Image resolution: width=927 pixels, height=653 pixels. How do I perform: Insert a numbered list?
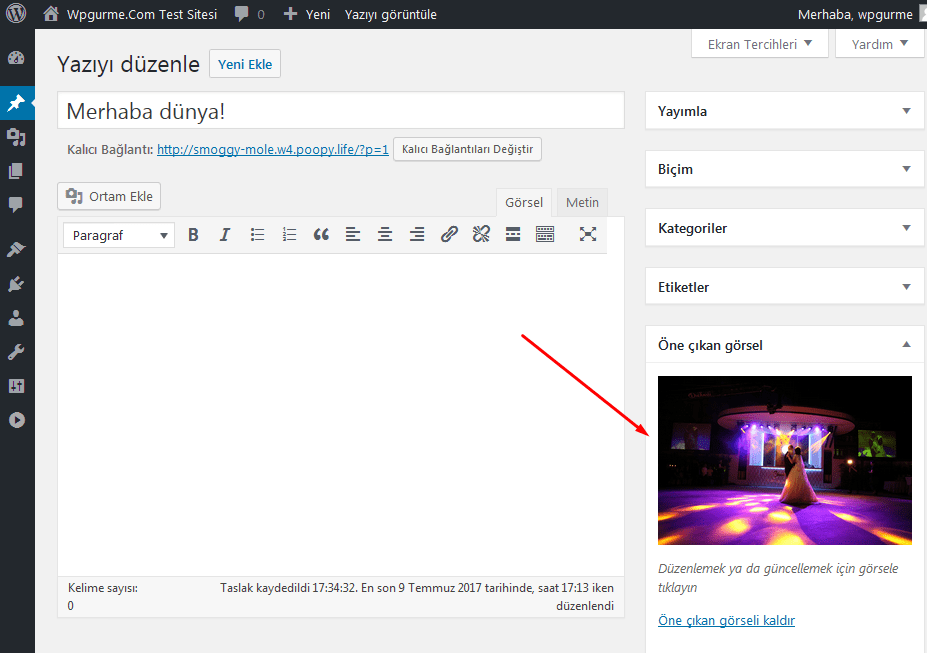[289, 235]
